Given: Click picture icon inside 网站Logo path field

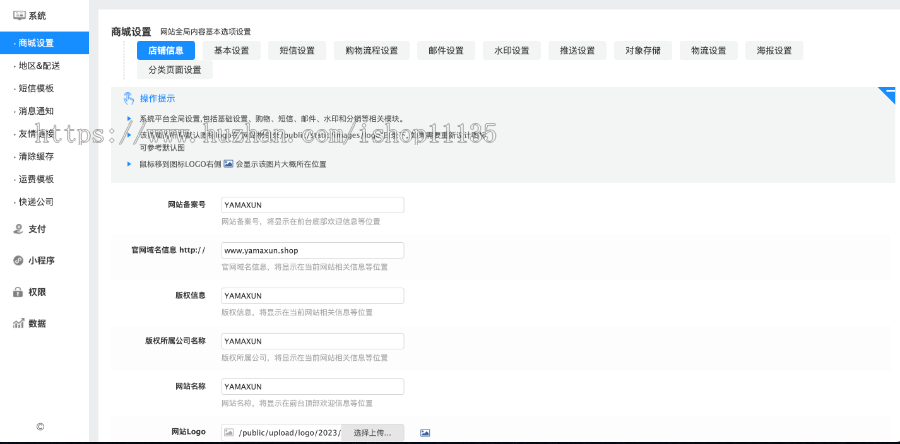Looking at the screenshot, I should (x=229, y=433).
